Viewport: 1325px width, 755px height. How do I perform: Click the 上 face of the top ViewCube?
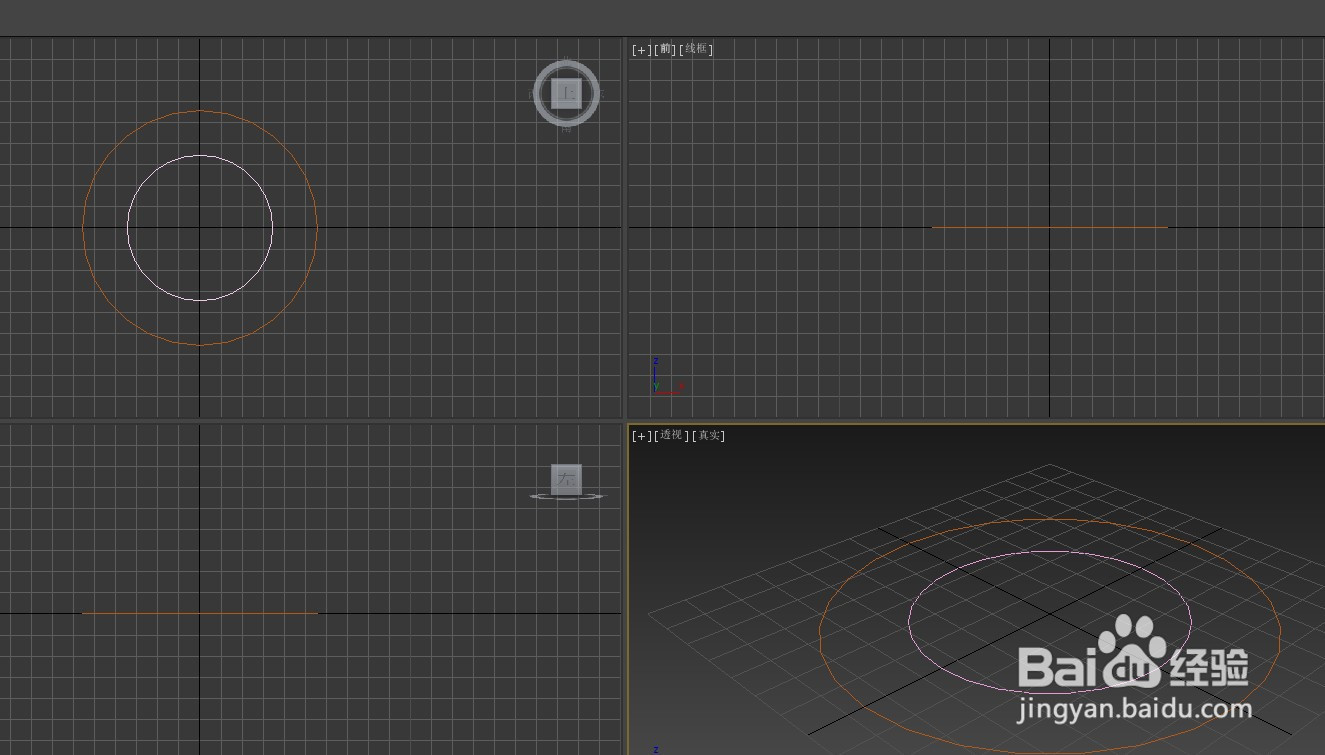tap(567, 93)
